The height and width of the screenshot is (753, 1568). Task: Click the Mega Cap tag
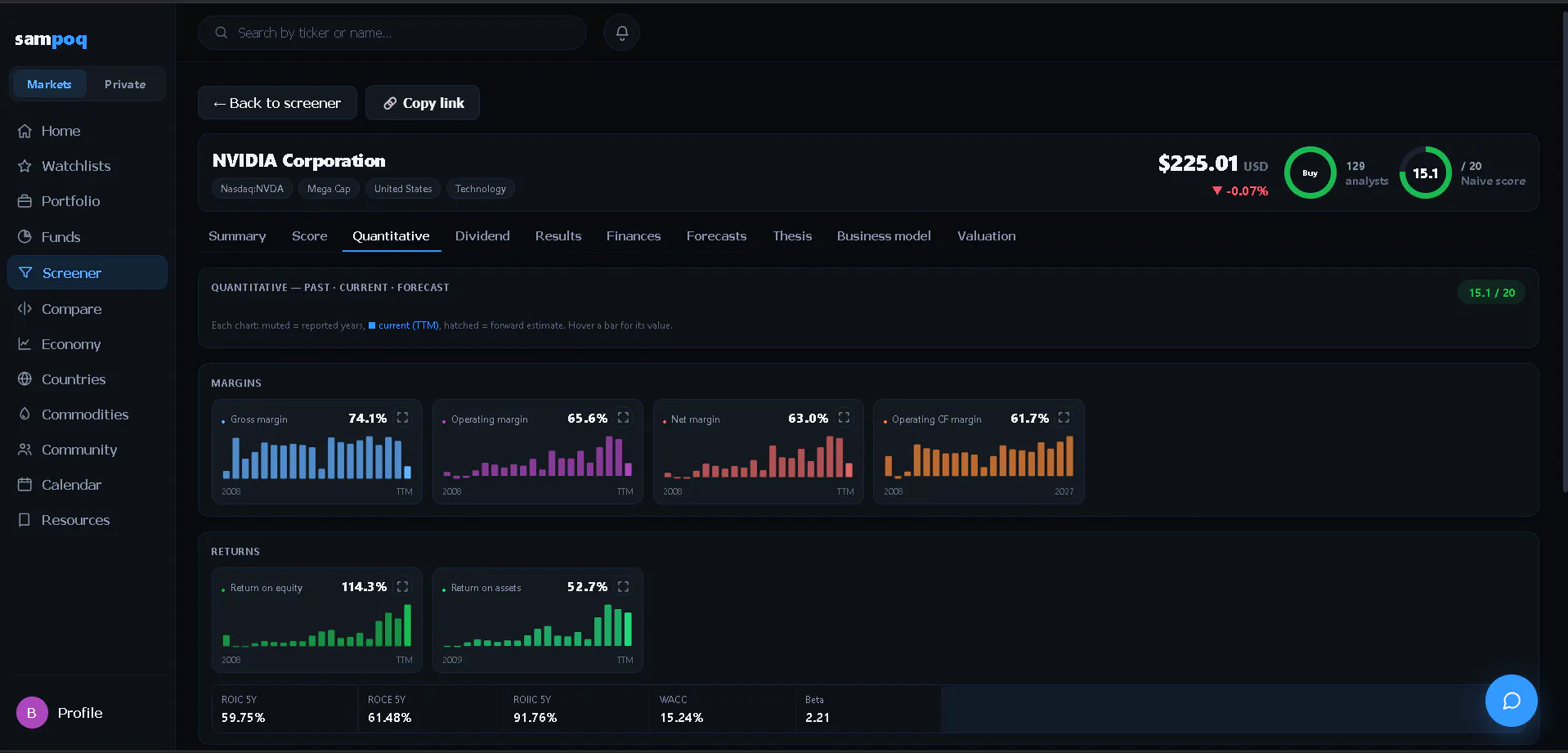329,189
